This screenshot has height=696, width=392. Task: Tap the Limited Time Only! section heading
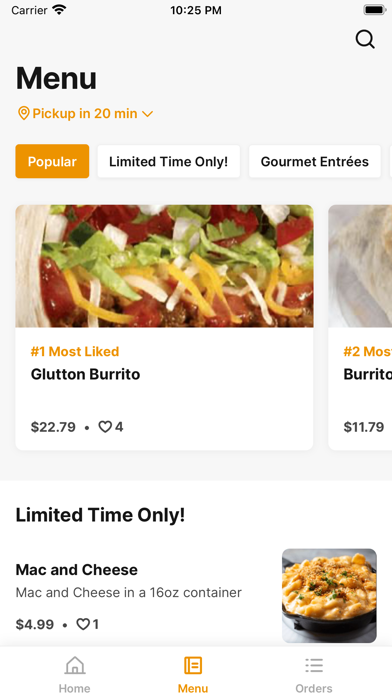pos(100,515)
